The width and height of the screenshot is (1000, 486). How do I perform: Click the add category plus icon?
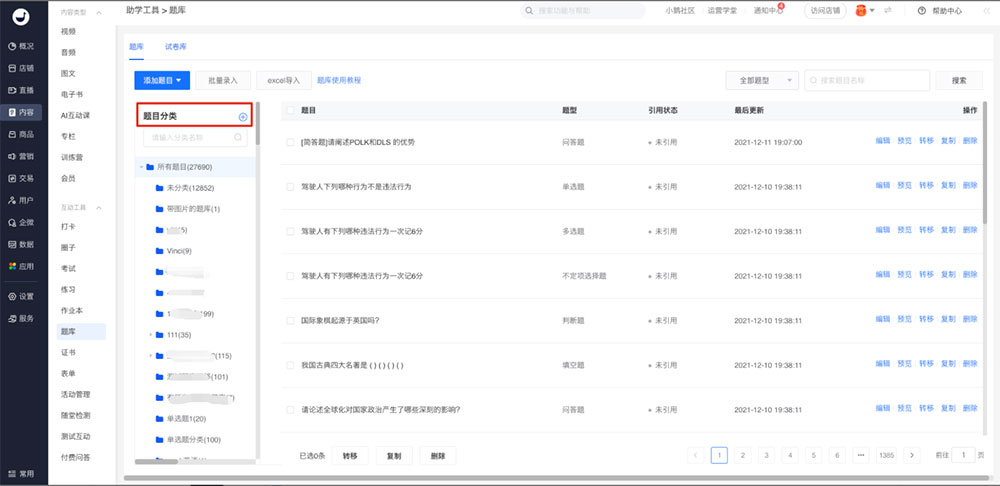click(243, 117)
